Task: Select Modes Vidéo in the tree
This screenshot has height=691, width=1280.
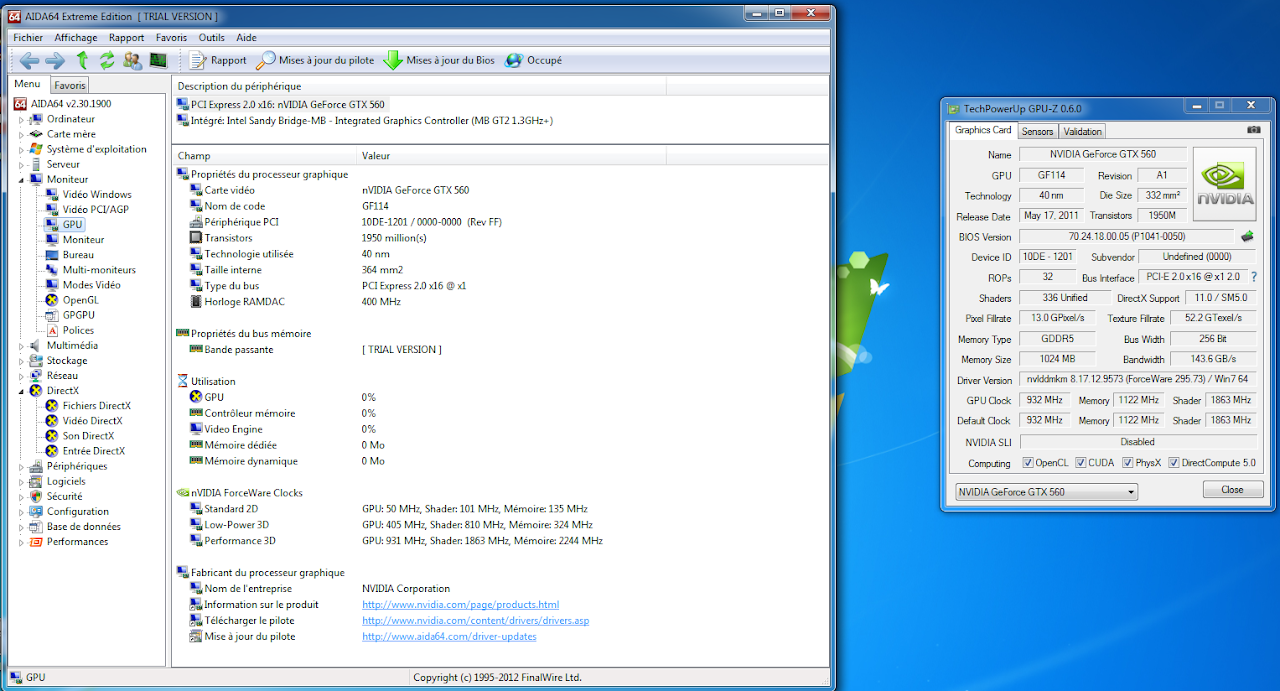Action: [85, 285]
